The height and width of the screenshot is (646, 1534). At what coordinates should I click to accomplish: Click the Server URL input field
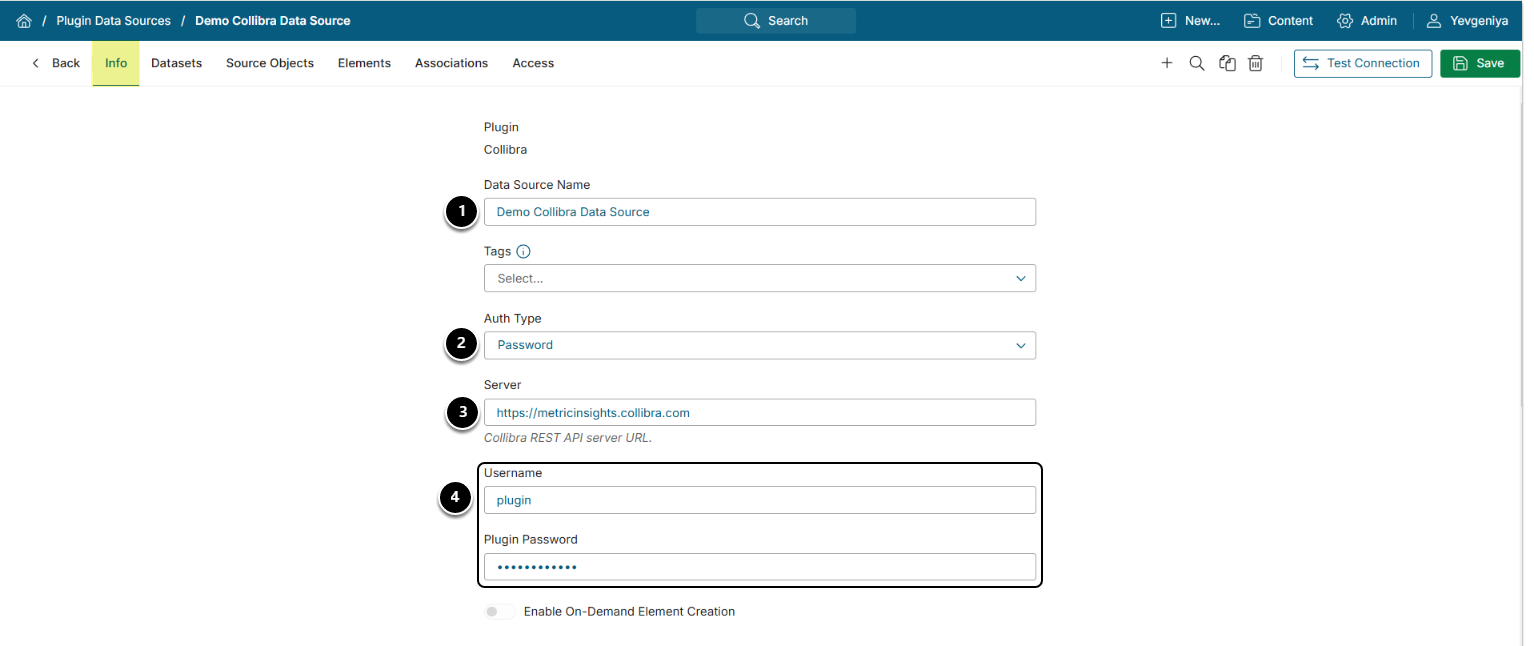point(759,412)
